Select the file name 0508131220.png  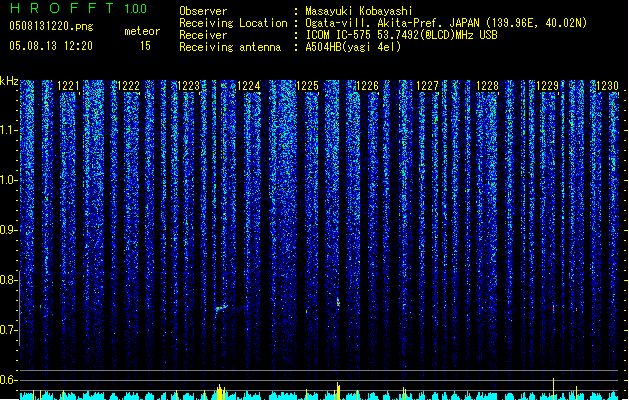click(51, 26)
